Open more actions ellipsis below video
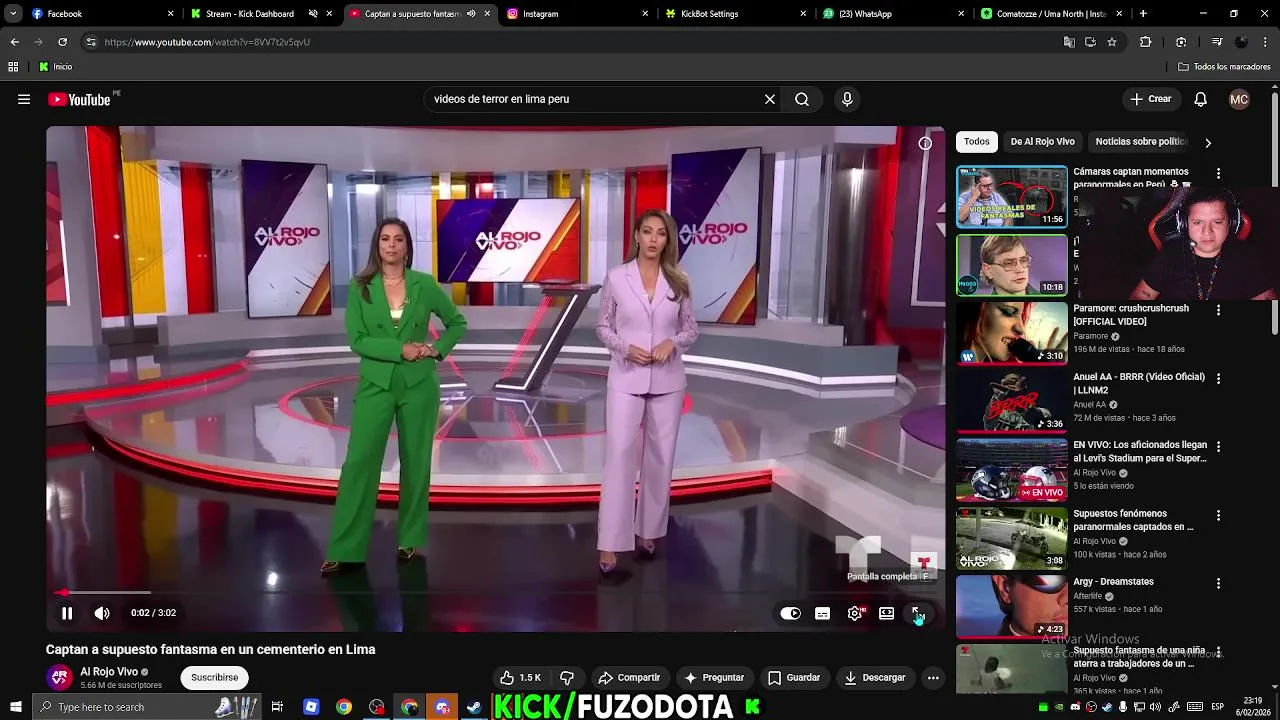This screenshot has height=720, width=1280. [x=933, y=677]
